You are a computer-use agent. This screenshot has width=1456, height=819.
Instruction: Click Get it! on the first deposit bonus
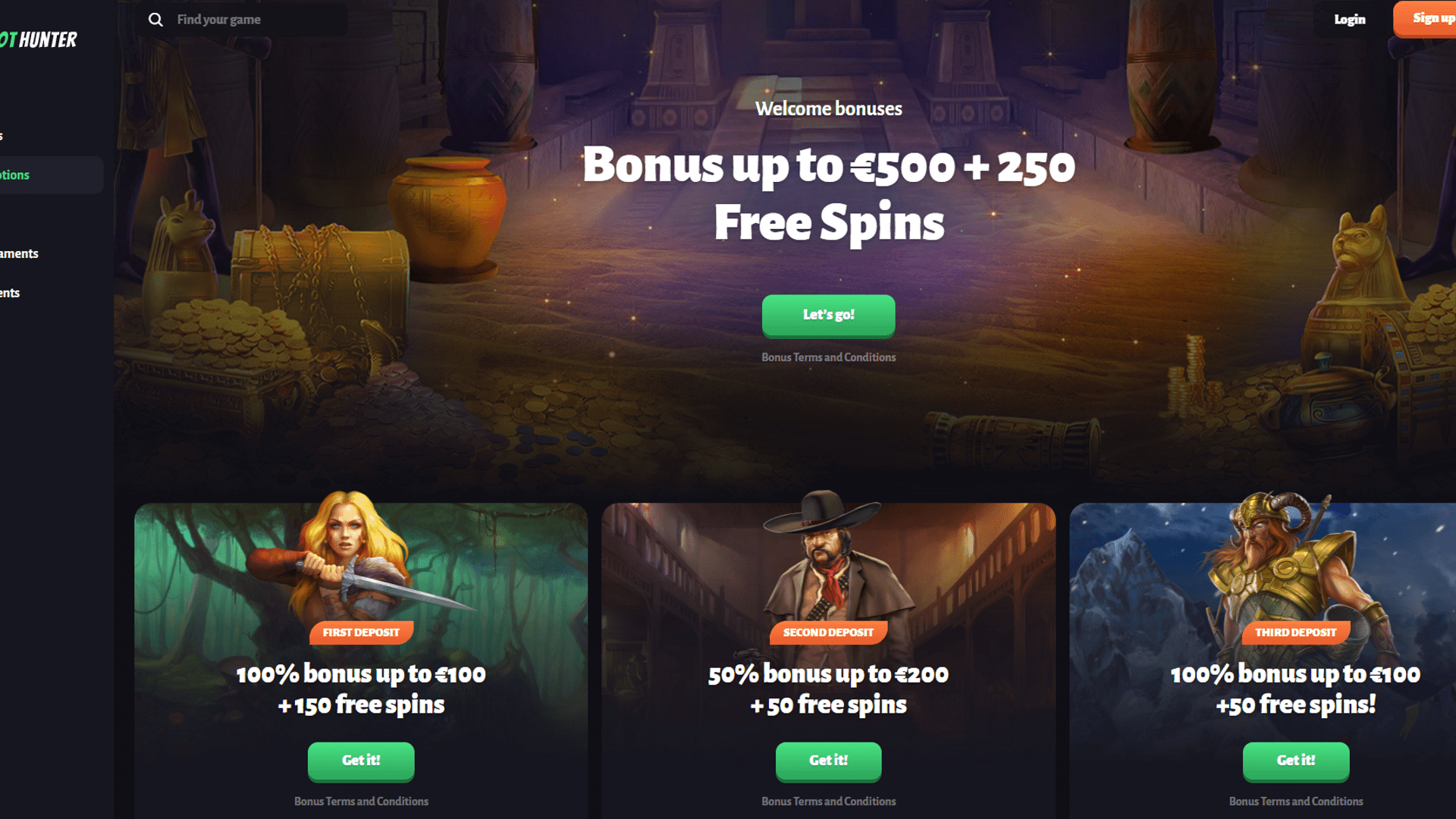[361, 761]
